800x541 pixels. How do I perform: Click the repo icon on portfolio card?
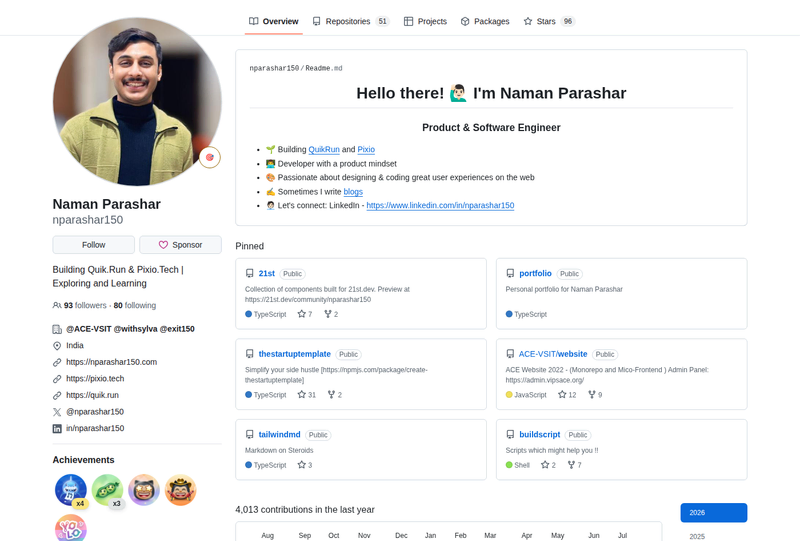[510, 274]
